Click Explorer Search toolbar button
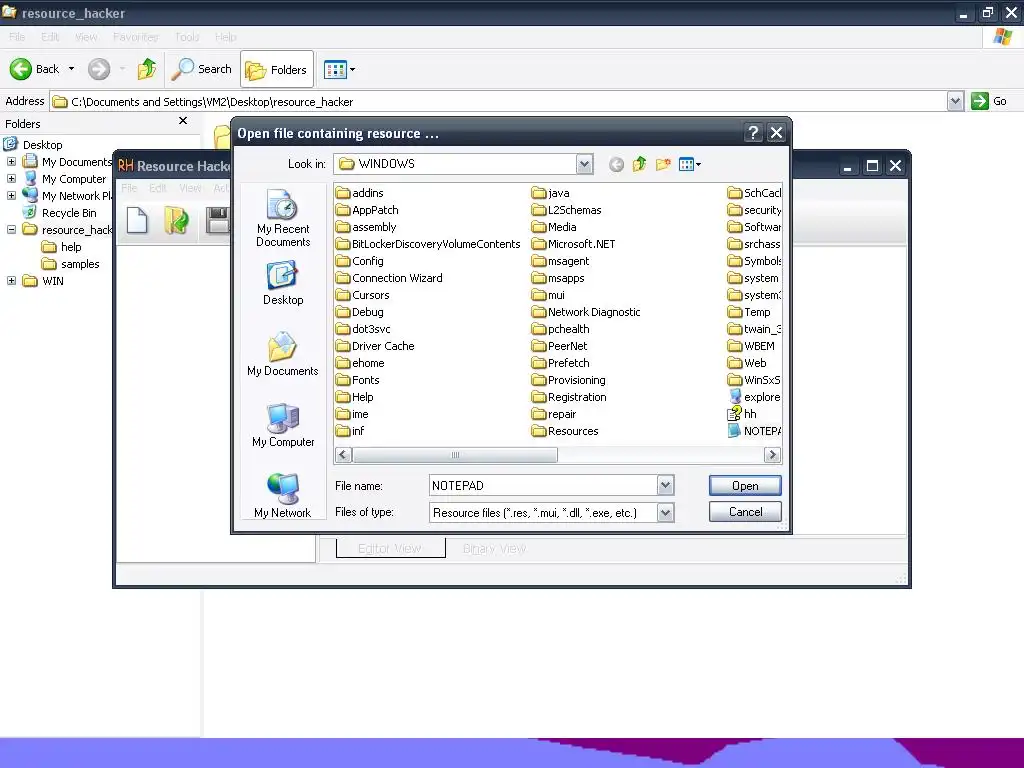This screenshot has width=1024, height=768. (x=202, y=69)
